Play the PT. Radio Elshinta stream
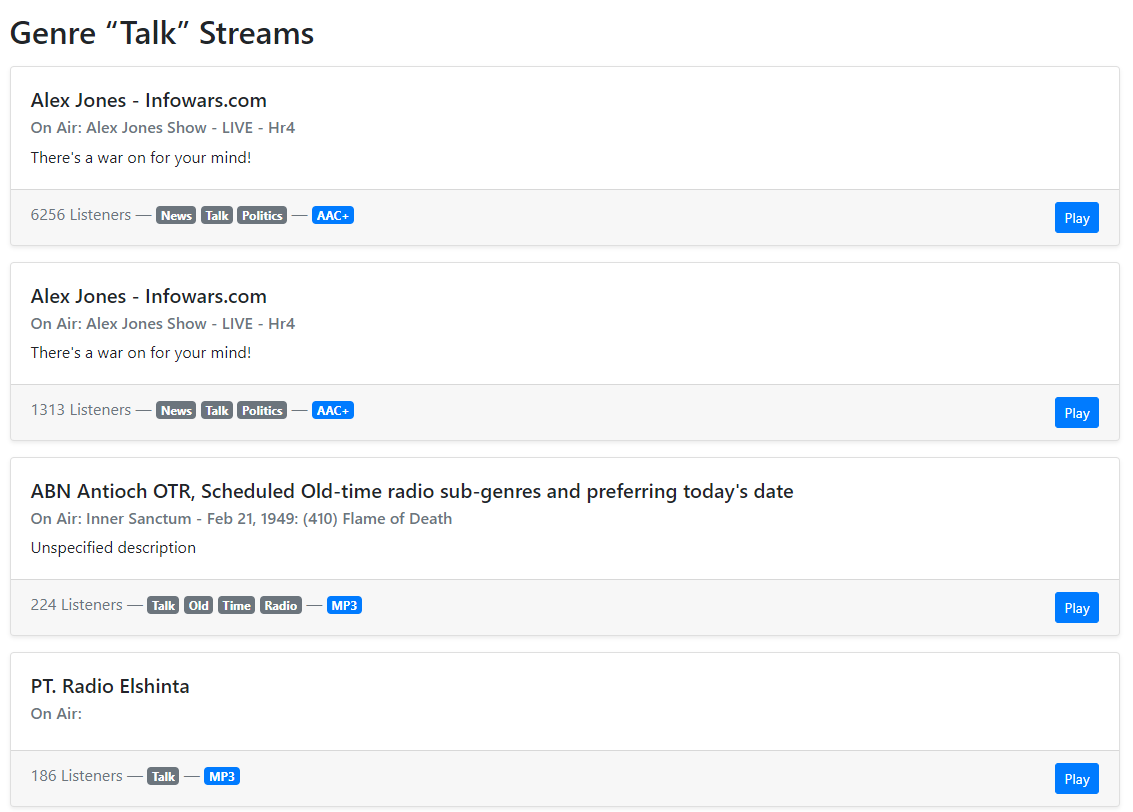The image size is (1133, 812). click(1076, 779)
